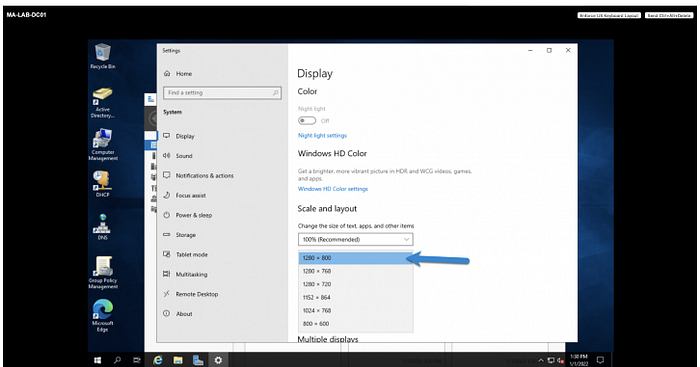Screen dimensions: 700x367
Task: Click Send Ctrl+Alt+Delete button
Action: [x=669, y=15]
